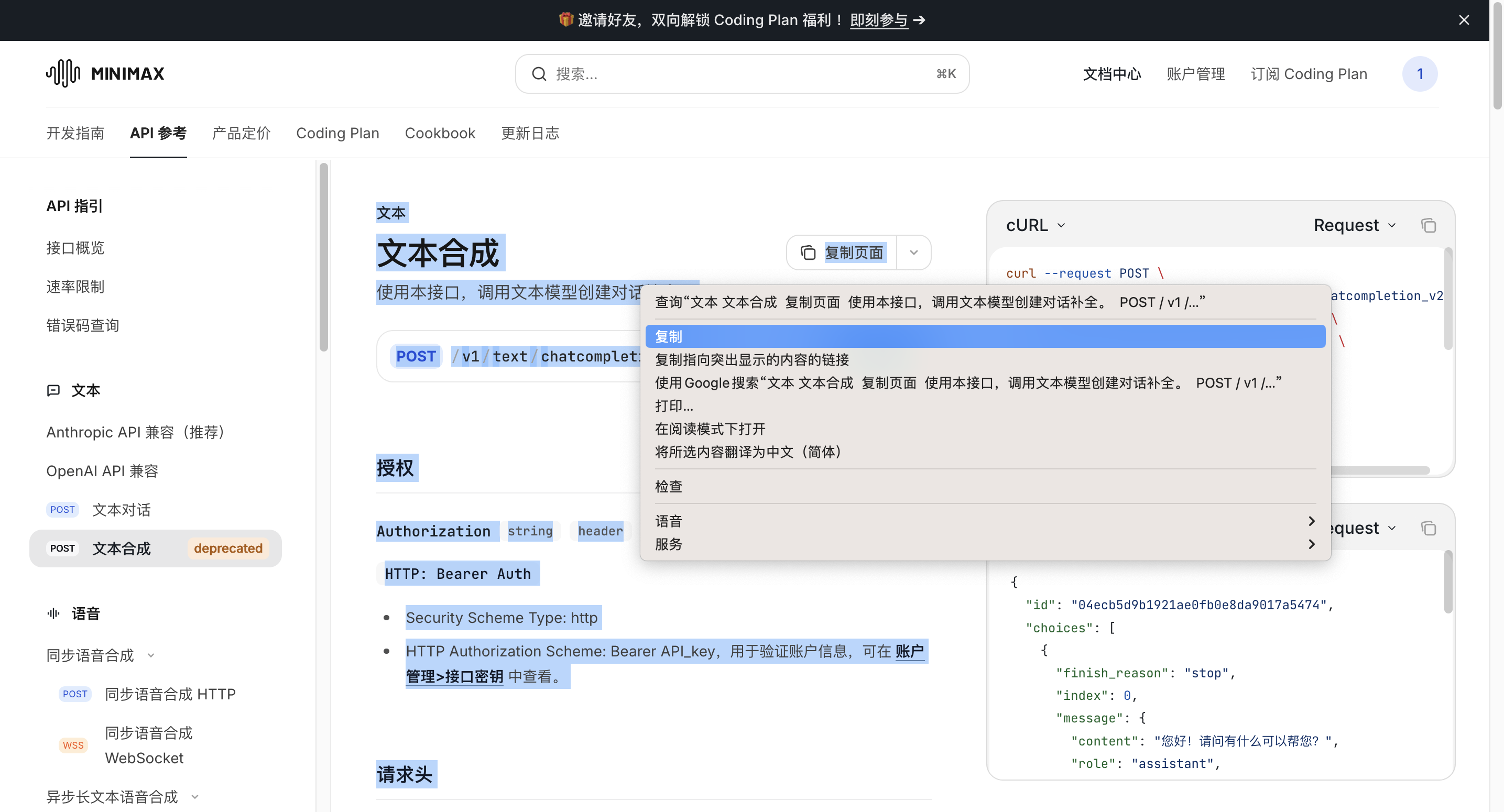Click the 复制页面 button
1504x812 pixels.
click(842, 253)
